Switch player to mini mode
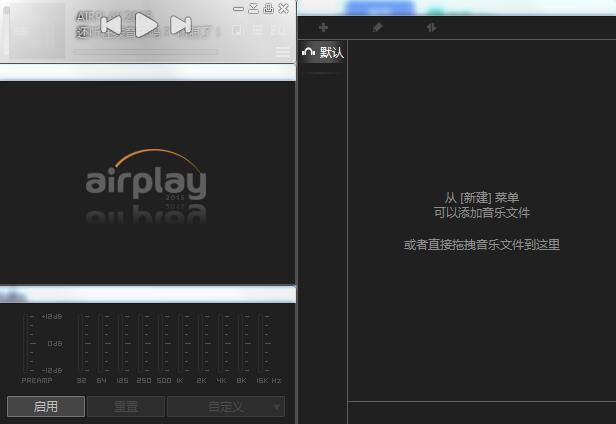Screen dimensions: 616x424 click(253, 8)
